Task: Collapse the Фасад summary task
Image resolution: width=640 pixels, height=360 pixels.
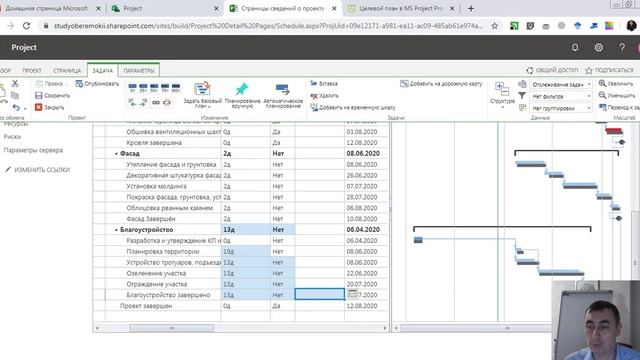Action: tap(116, 154)
